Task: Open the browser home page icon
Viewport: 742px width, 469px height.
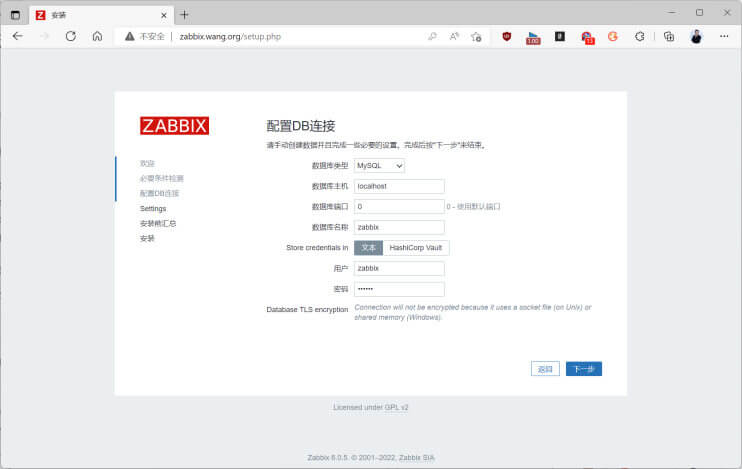Action: 97,36
